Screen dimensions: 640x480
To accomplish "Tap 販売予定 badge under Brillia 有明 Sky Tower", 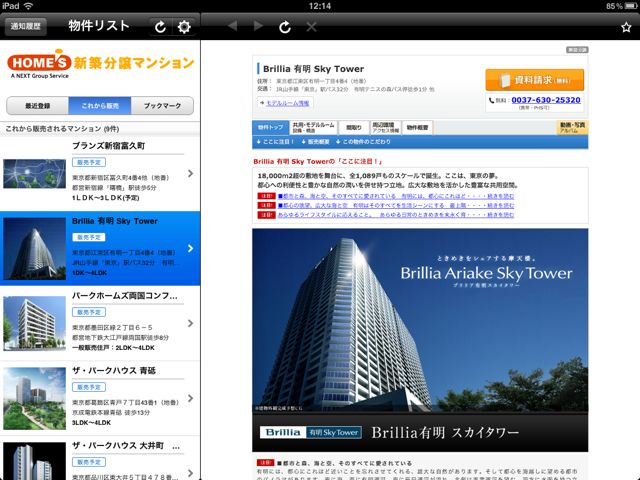I will tap(89, 237).
